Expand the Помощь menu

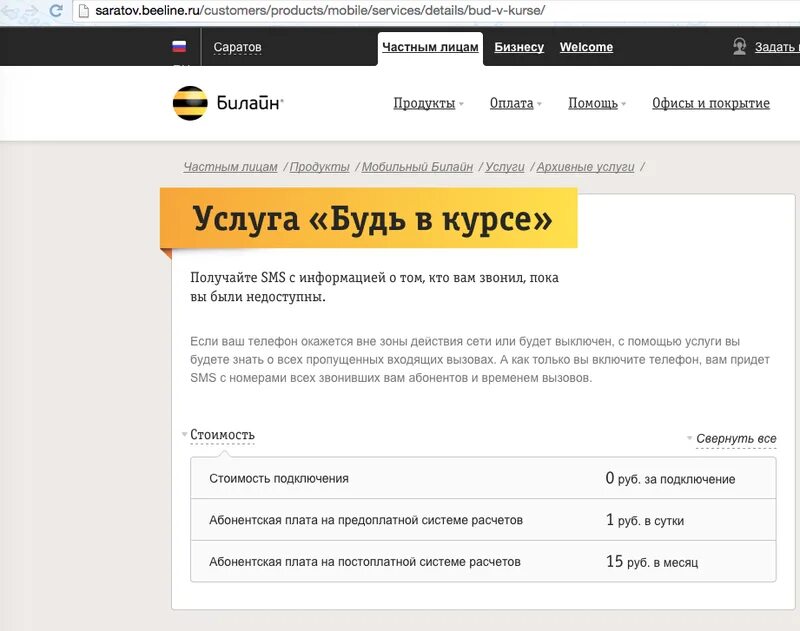(x=596, y=103)
